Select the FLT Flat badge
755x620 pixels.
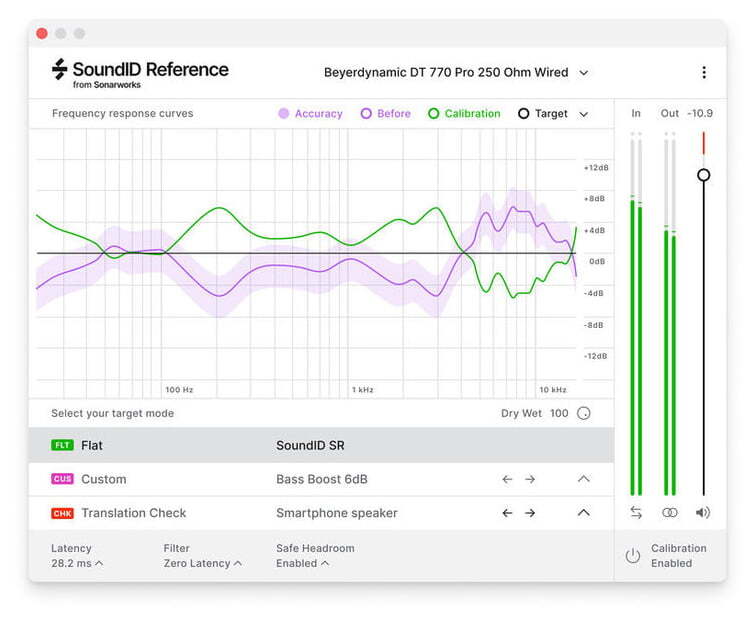[62, 445]
